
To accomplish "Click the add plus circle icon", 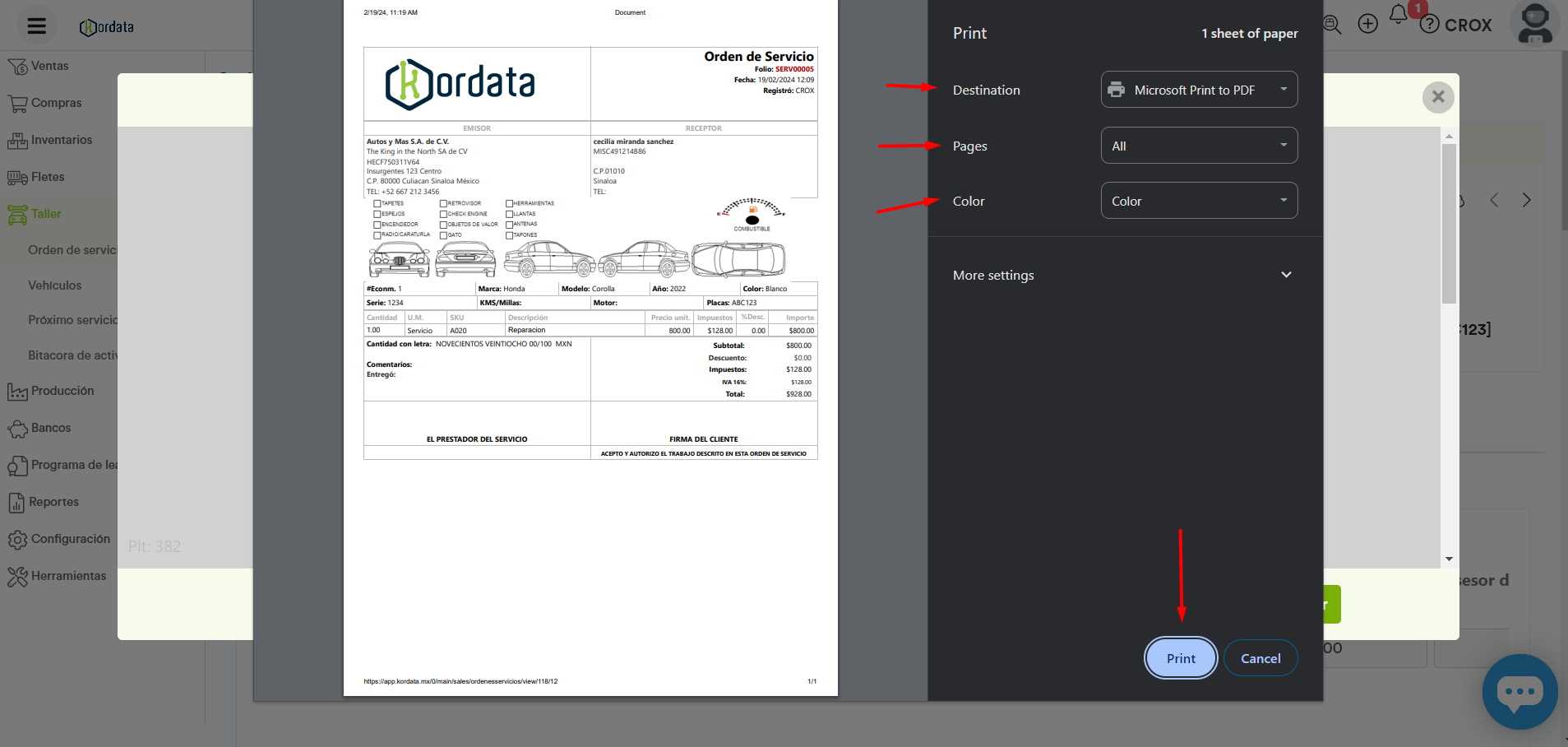I will [1367, 24].
